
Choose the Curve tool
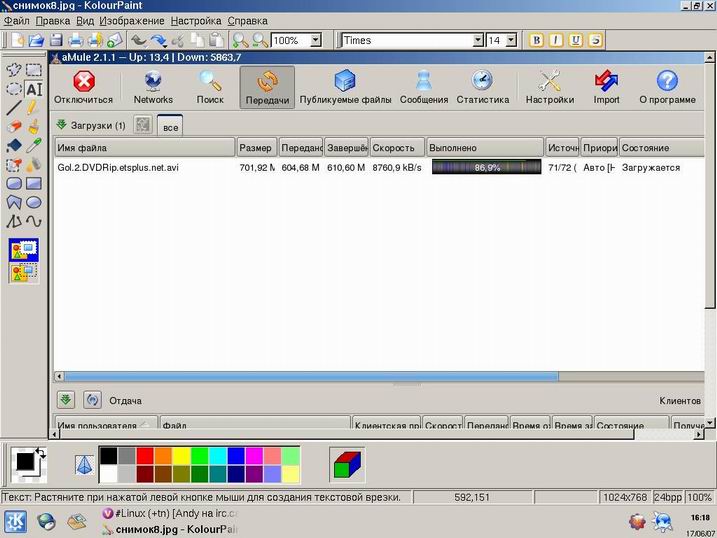pyautogui.click(x=34, y=221)
